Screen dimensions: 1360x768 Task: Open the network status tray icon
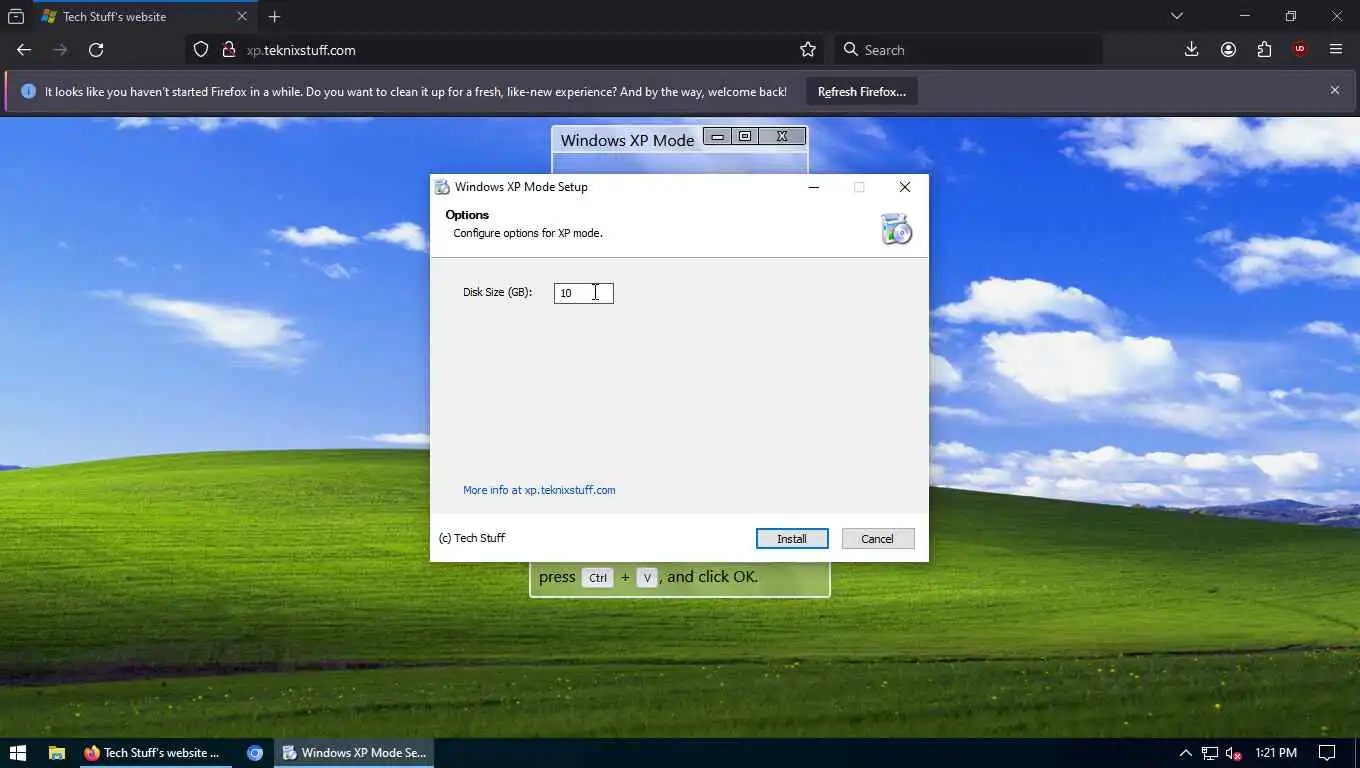pos(1210,753)
